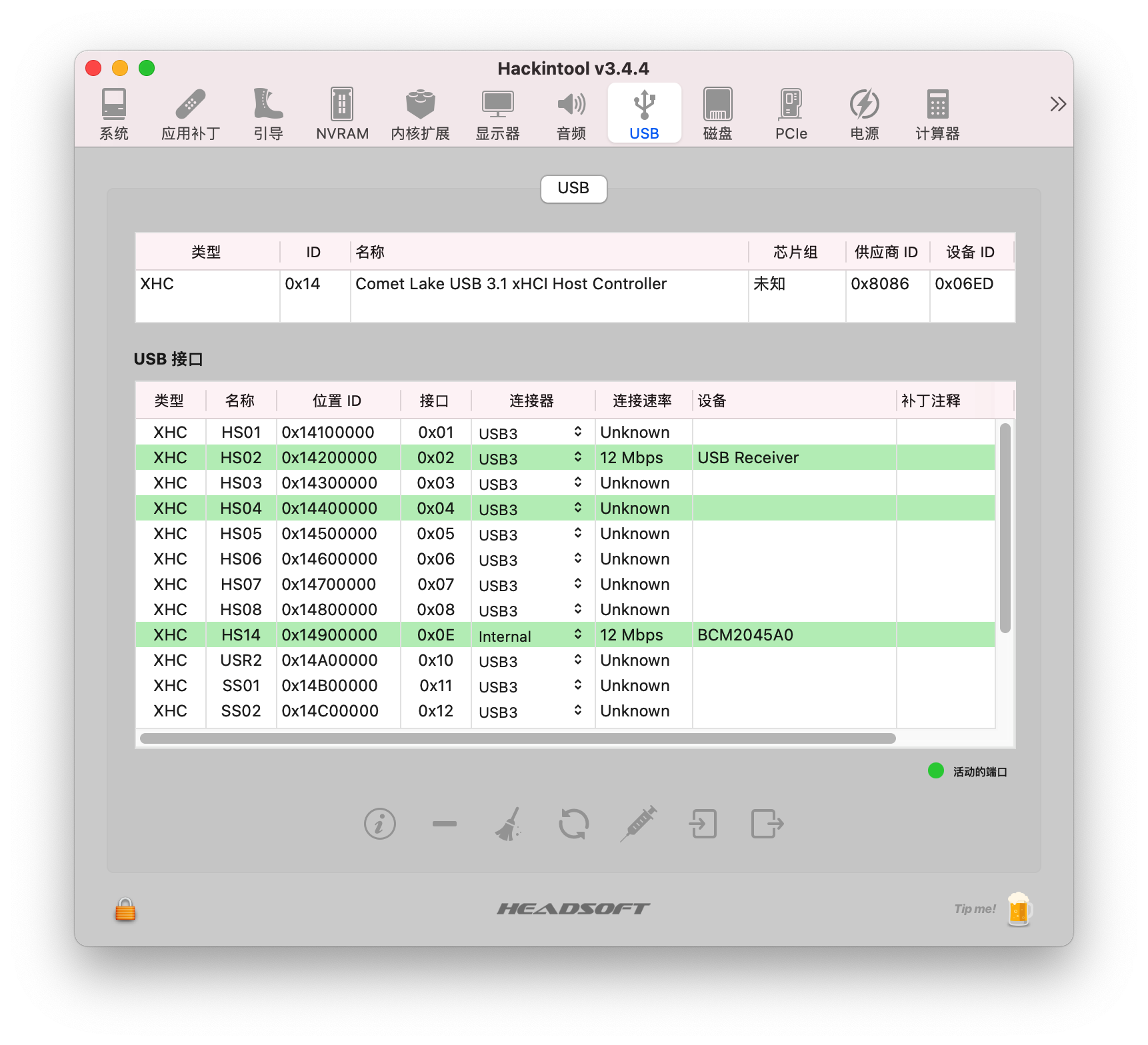Switch to the PCIe section

tap(791, 114)
